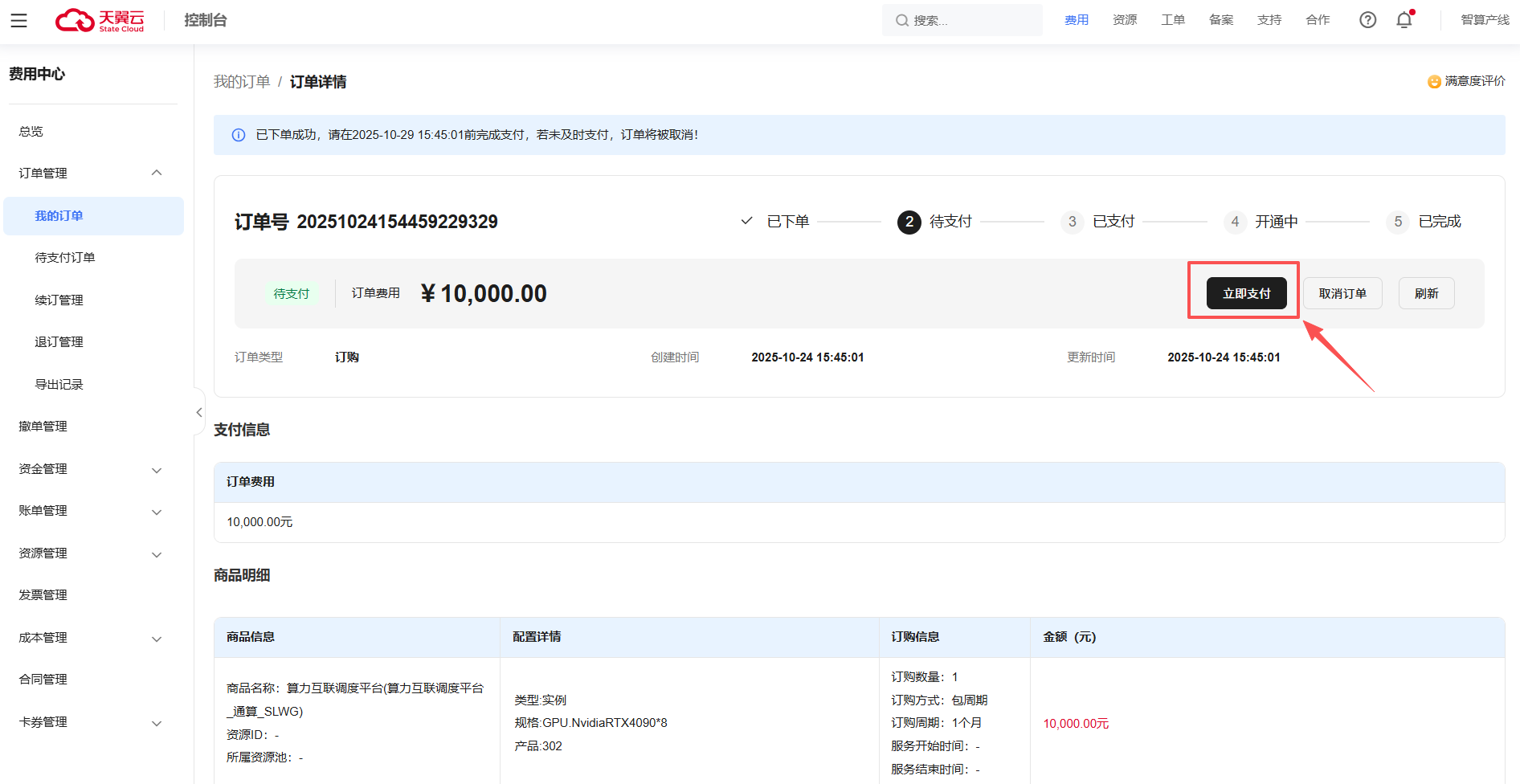The image size is (1520, 784).
Task: Refresh the order with 刷新 button
Action: (1426, 293)
